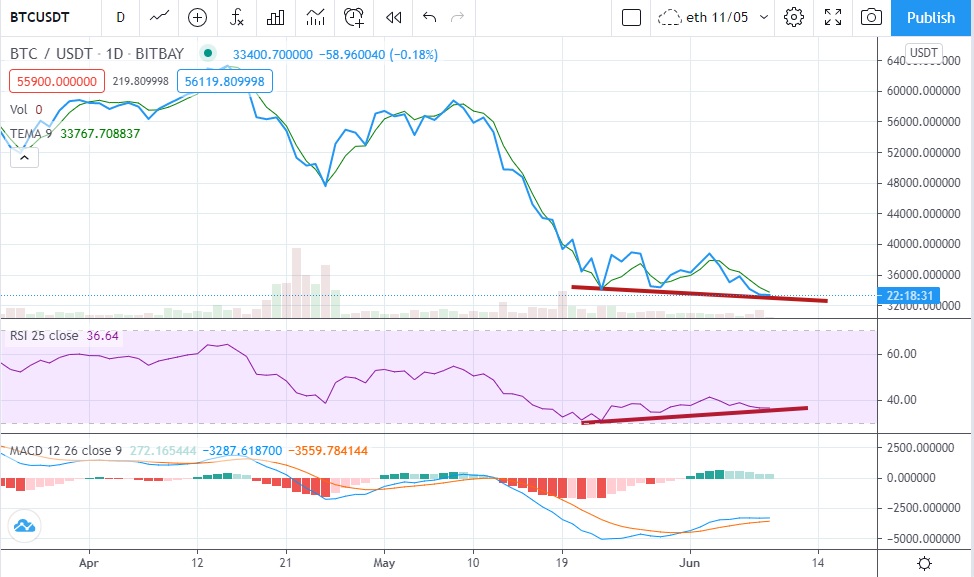
Task: Start bar replay with the rewind icon
Action: click(394, 17)
